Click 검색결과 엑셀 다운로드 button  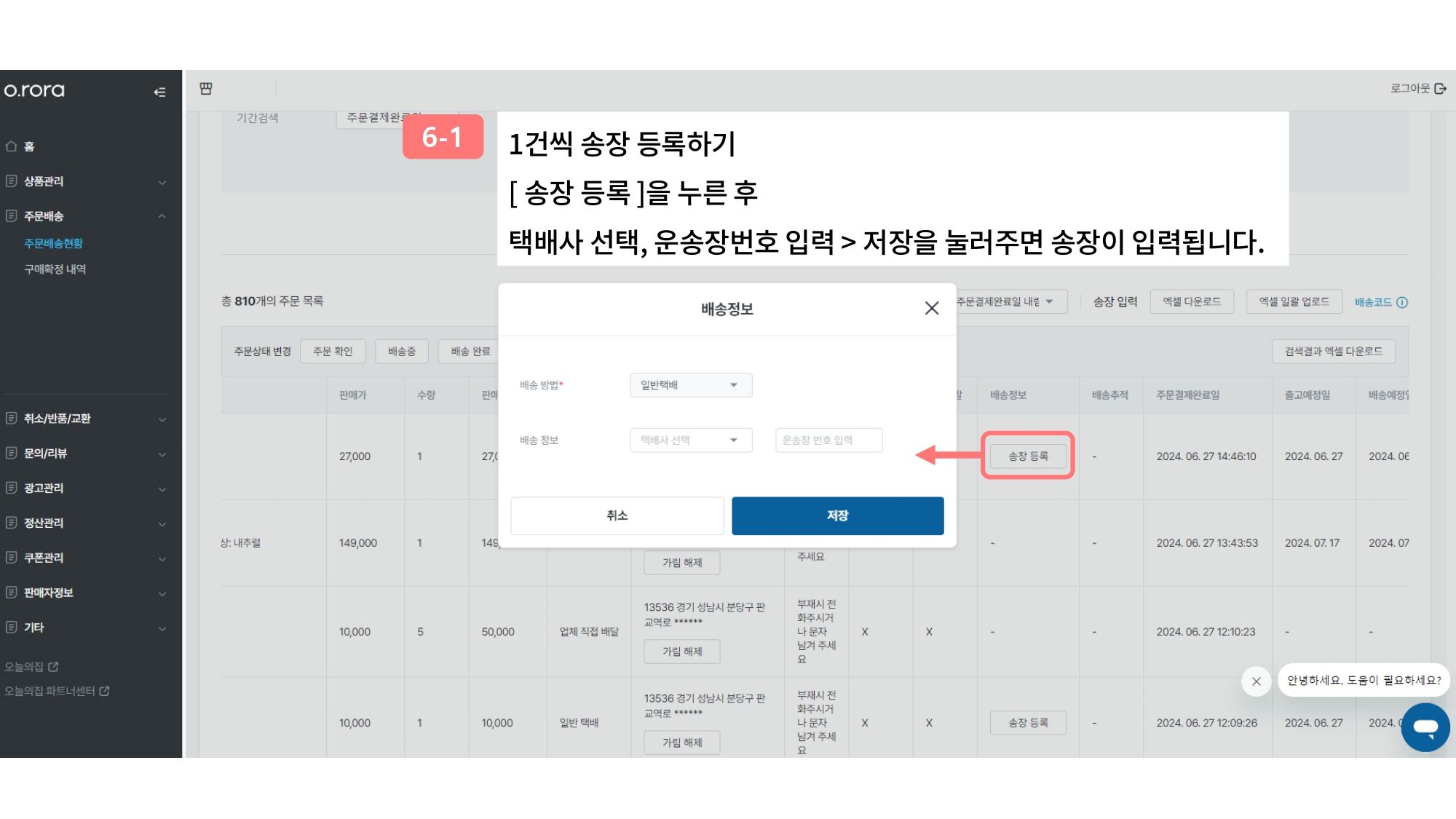tap(1334, 351)
